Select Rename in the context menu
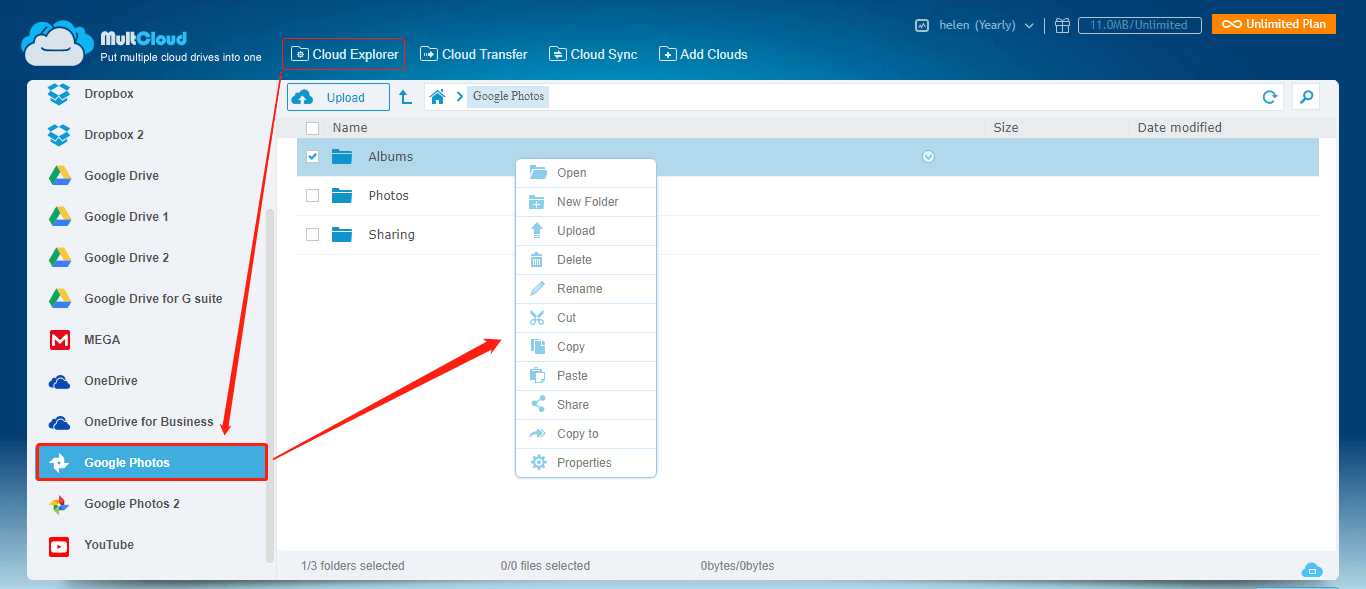1366x589 pixels. pyautogui.click(x=586, y=289)
